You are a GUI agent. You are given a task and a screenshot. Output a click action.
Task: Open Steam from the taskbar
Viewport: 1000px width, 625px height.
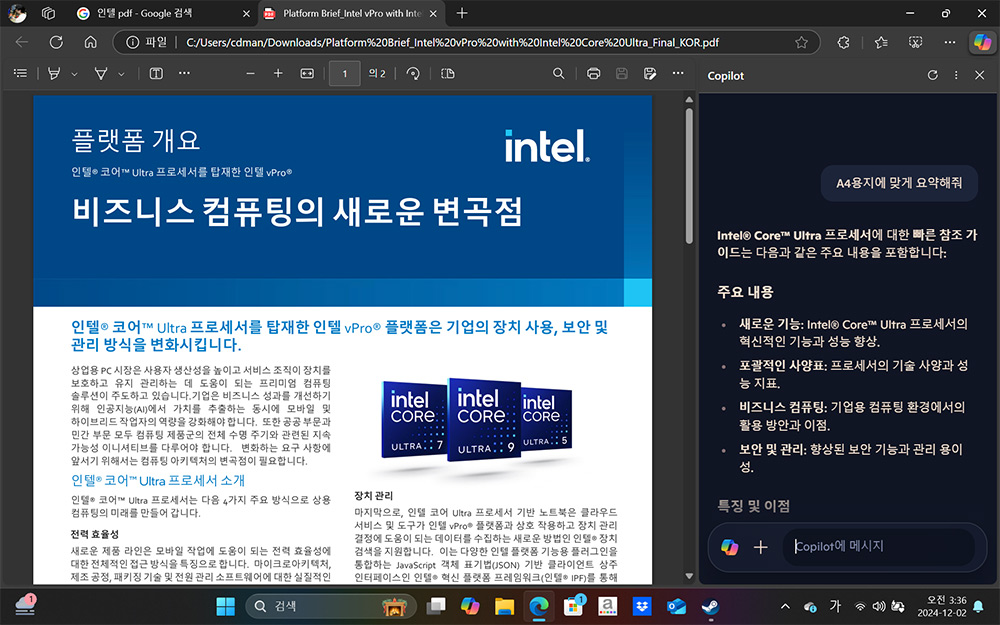(710, 606)
